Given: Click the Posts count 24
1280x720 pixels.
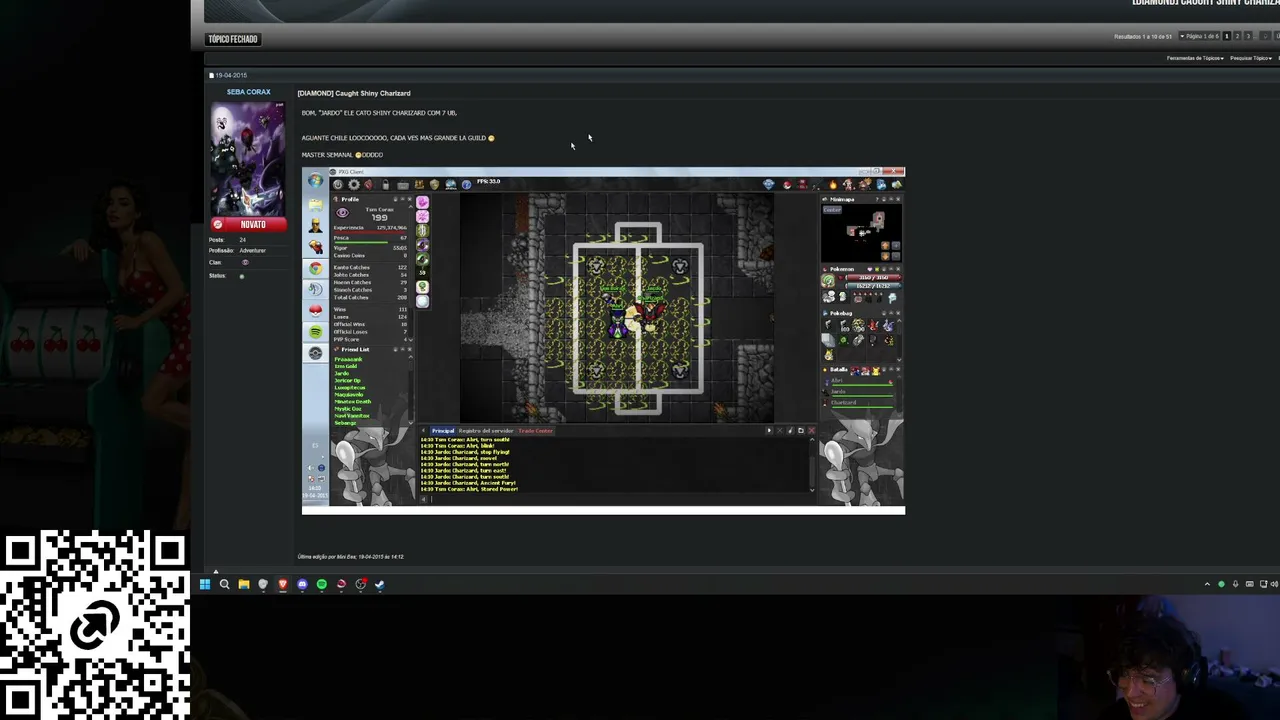Looking at the screenshot, I should (x=242, y=240).
